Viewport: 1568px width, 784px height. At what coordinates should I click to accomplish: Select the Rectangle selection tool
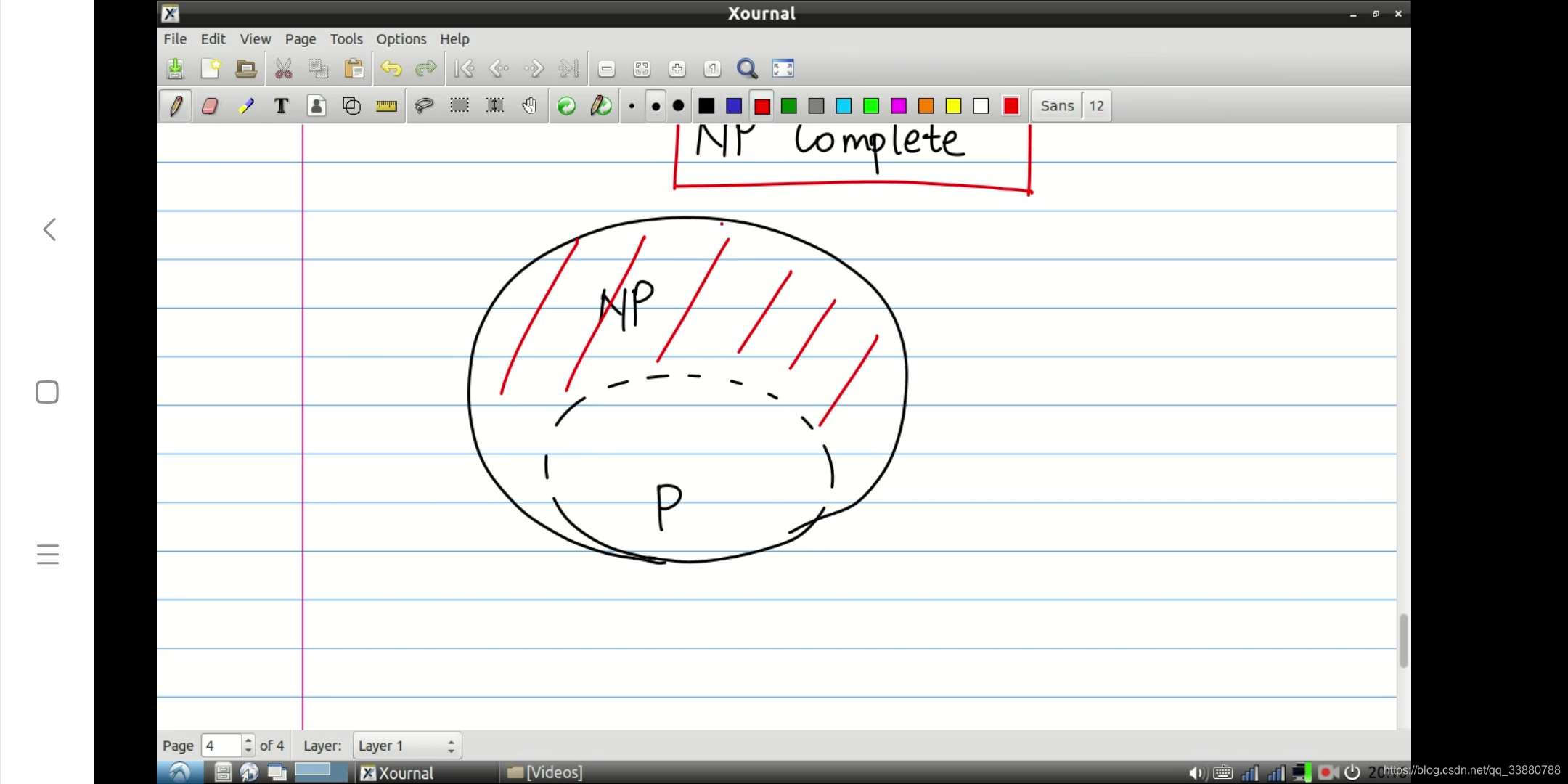[x=460, y=106]
